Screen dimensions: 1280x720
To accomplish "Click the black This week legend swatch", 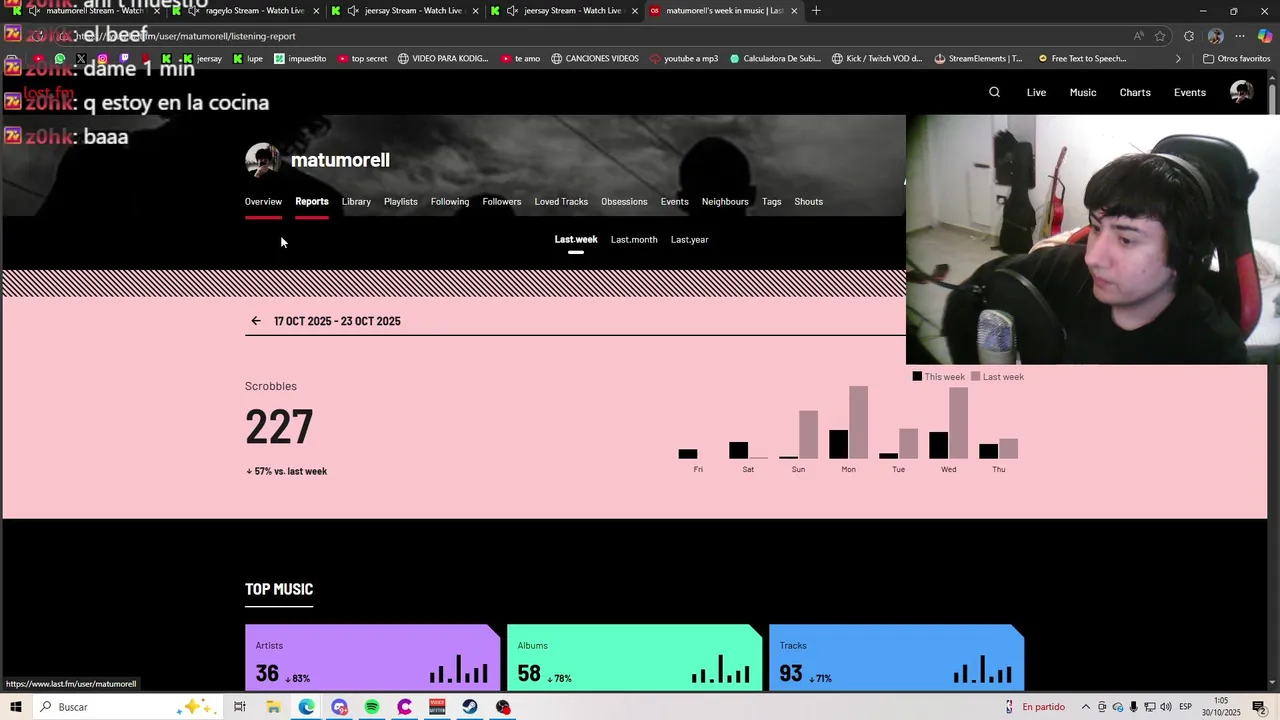I will point(917,377).
